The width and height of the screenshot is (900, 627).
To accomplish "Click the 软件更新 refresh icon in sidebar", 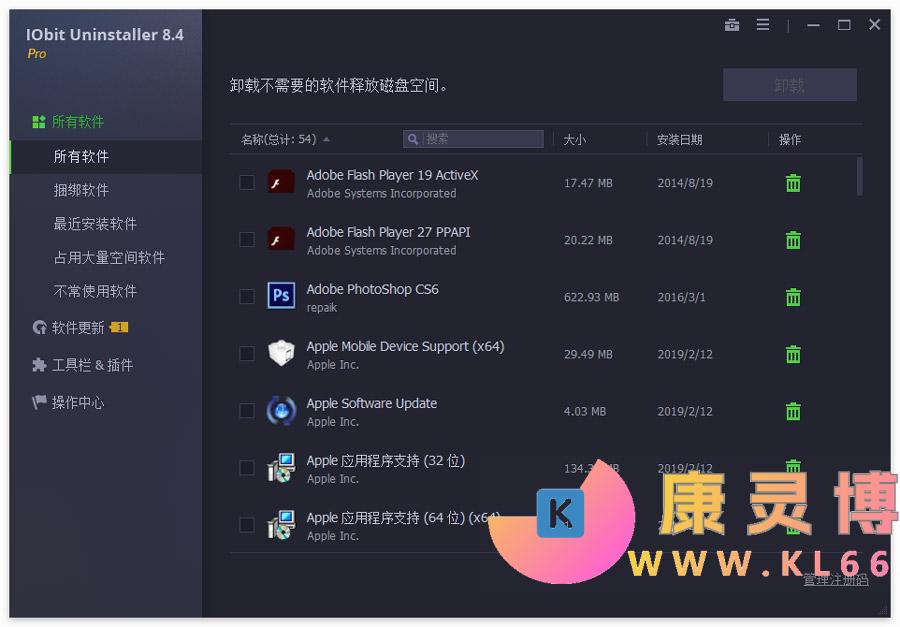I will [x=39, y=328].
